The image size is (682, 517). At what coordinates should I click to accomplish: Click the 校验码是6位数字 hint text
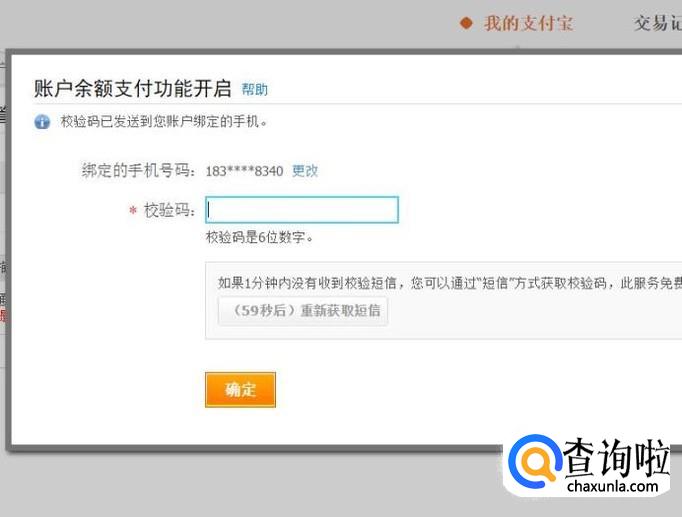pos(259,237)
